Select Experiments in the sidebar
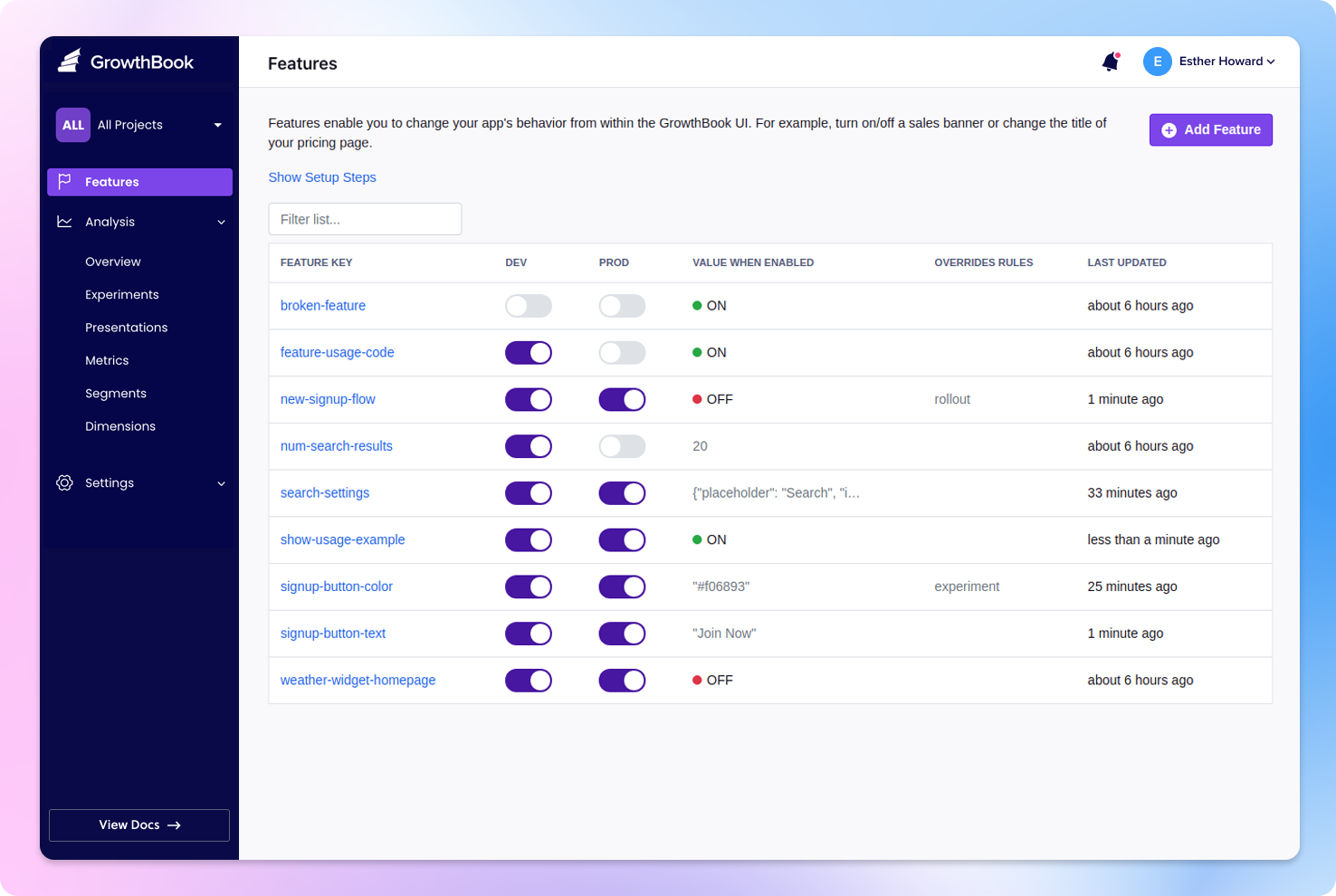 point(122,294)
